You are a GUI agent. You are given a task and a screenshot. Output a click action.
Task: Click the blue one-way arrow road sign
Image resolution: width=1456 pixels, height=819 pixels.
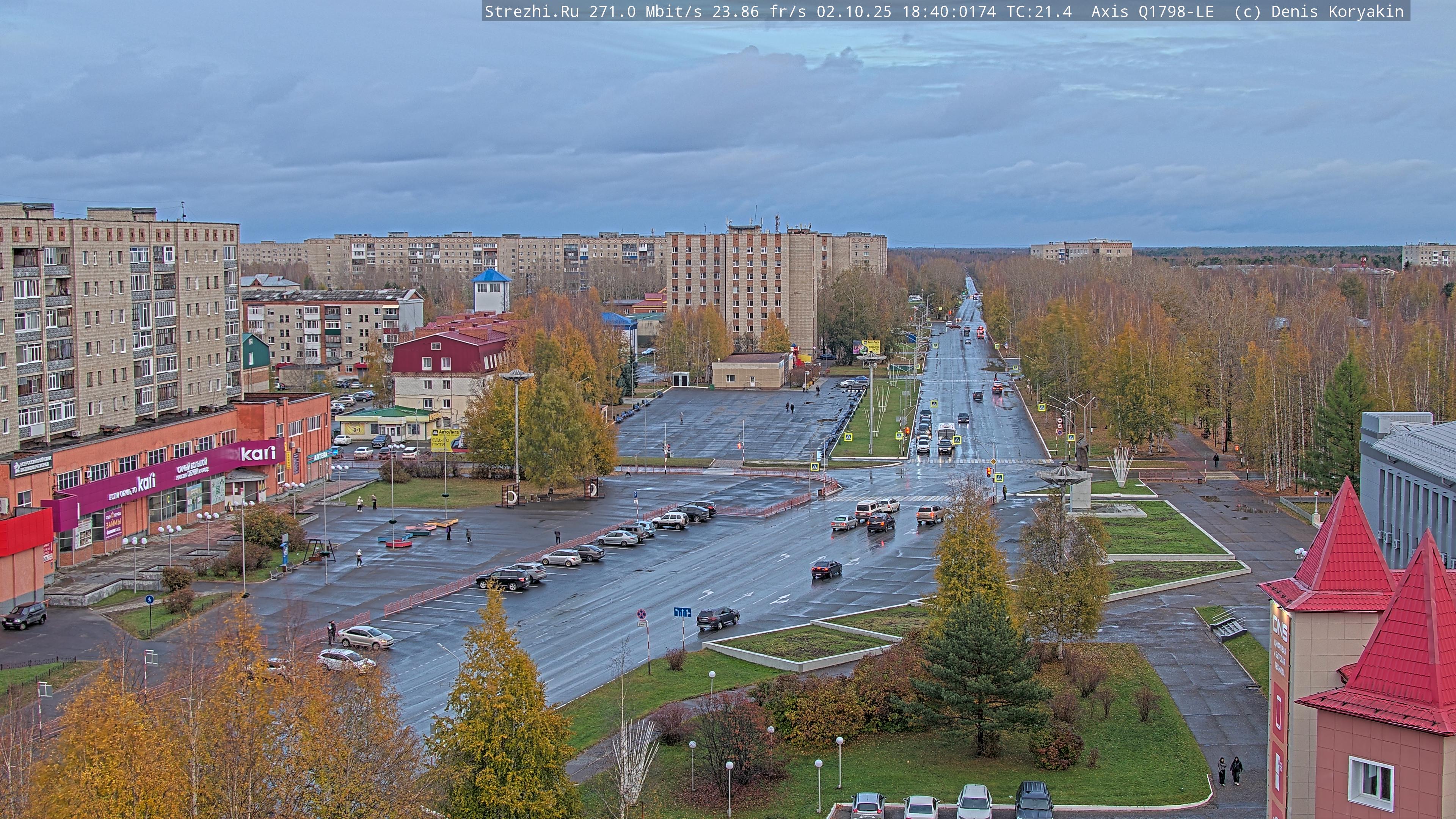pos(682,612)
